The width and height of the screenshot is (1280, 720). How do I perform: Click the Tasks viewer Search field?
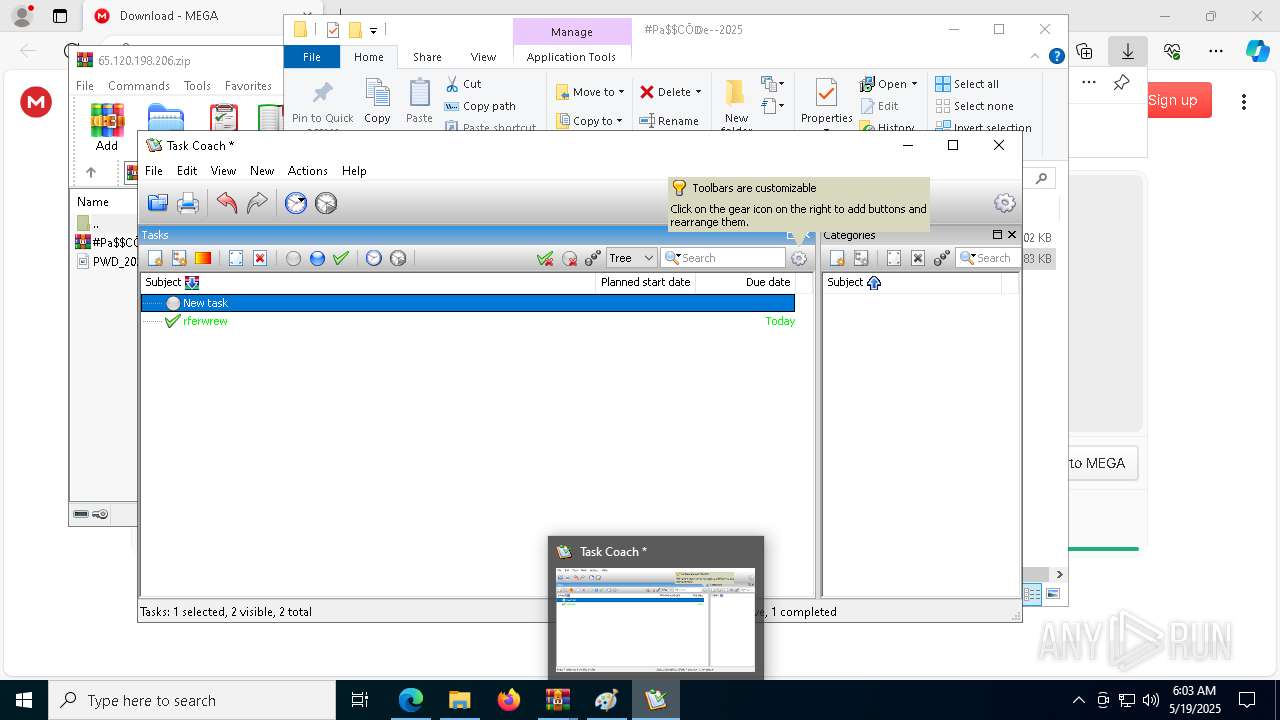[x=731, y=258]
